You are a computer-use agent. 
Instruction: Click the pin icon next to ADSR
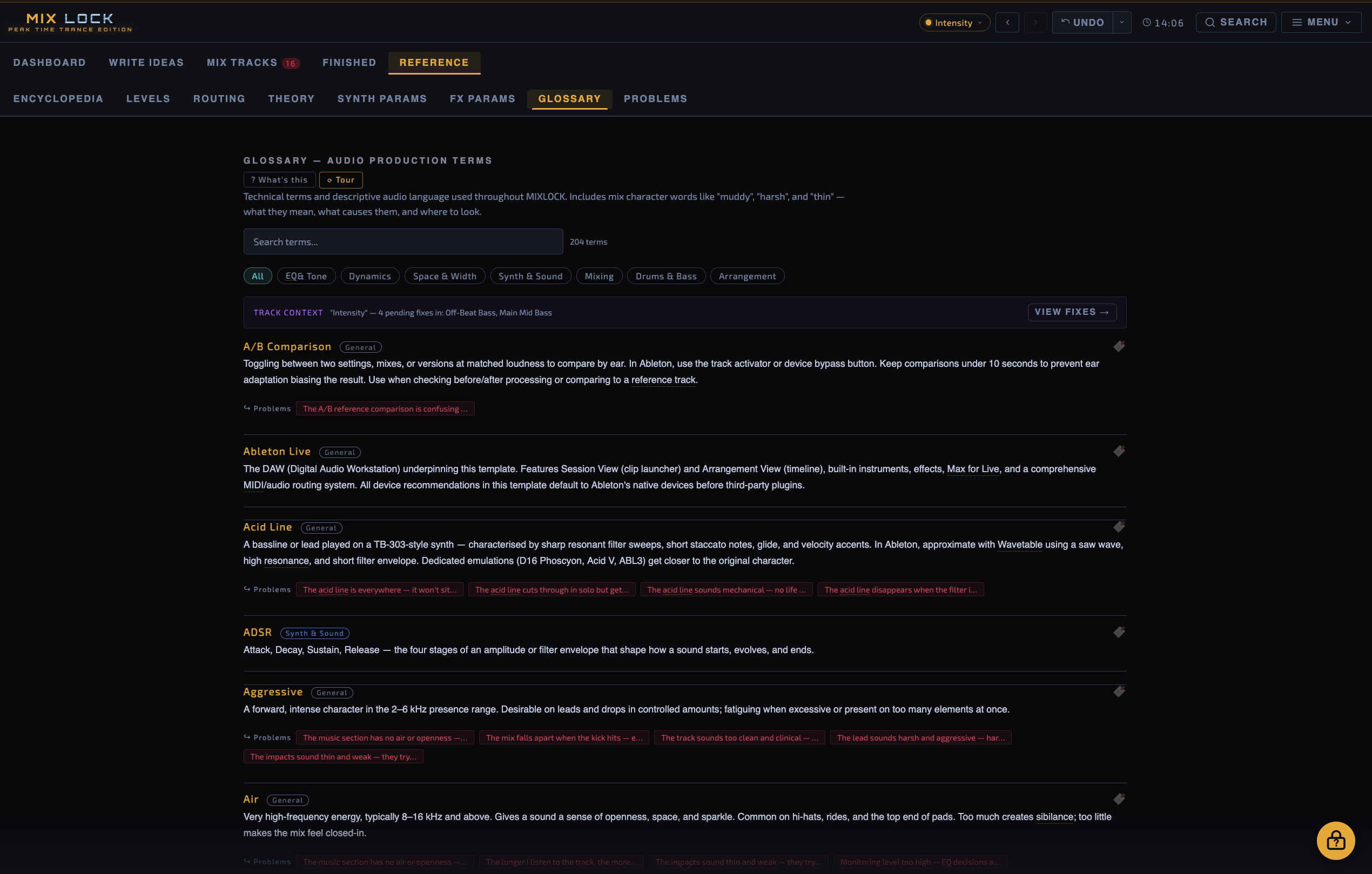tap(1119, 633)
